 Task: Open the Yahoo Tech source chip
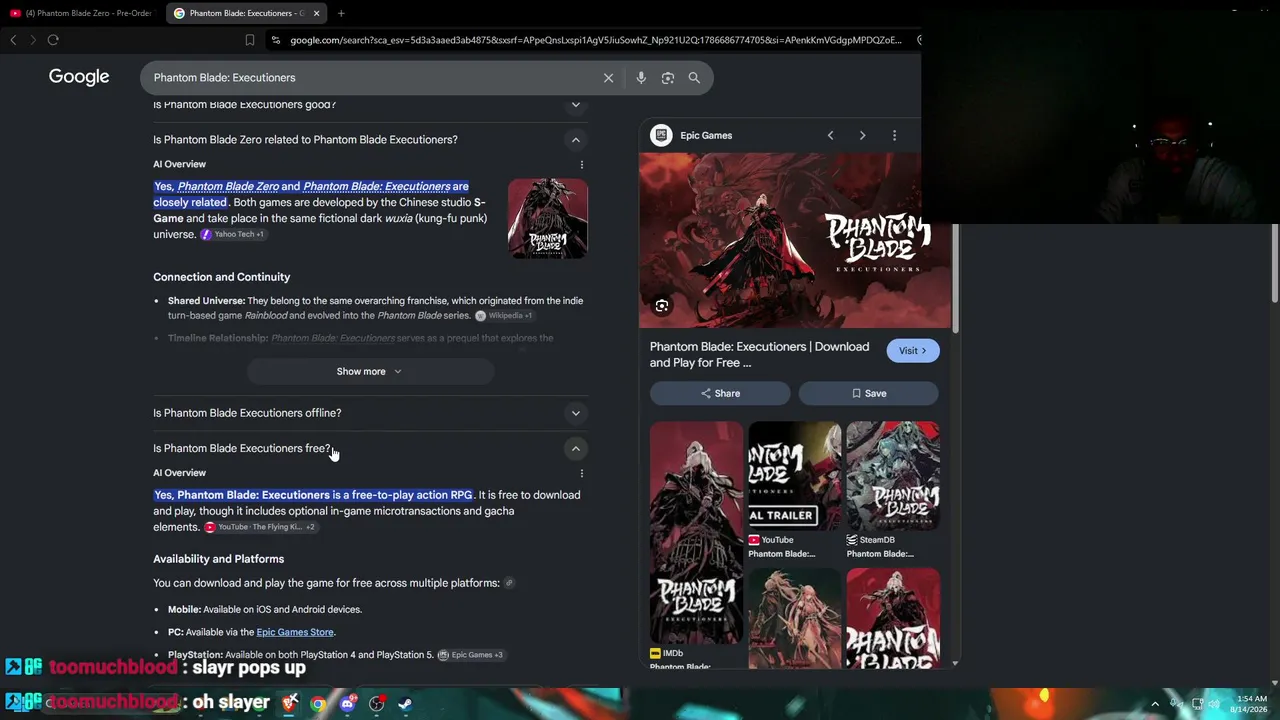point(233,234)
